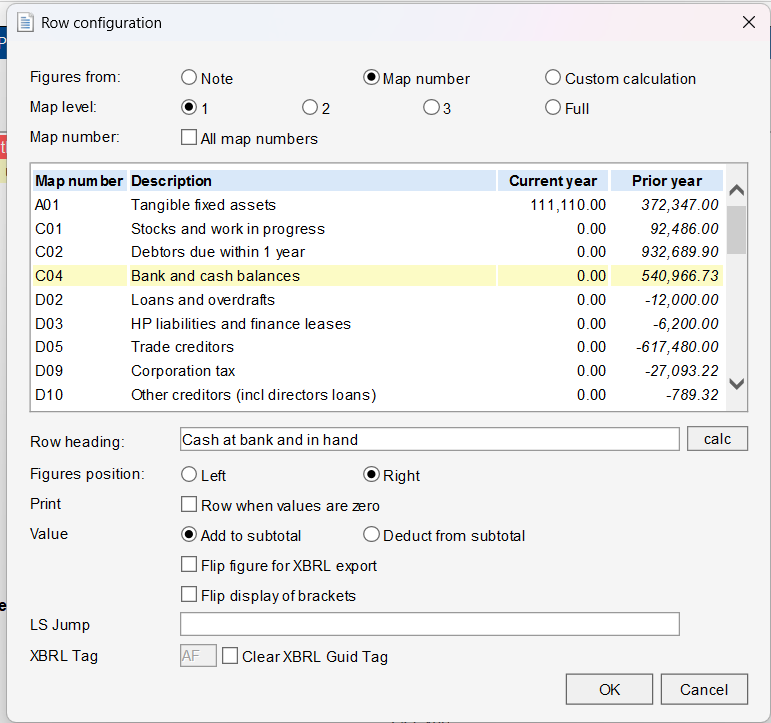Screen dimensions: 771x723
Task: Select row D05 Trade creditors
Action: pos(378,347)
